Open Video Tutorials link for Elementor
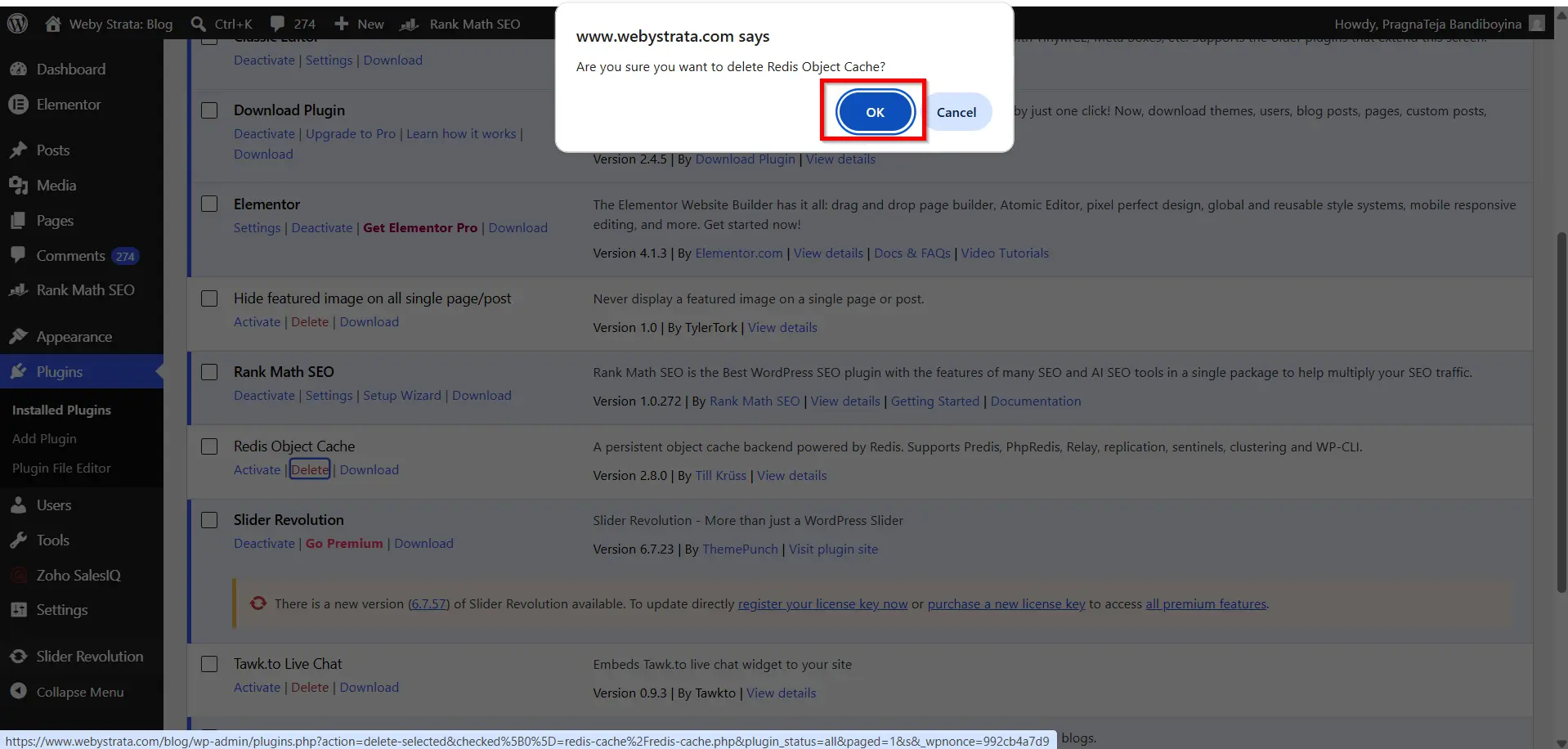This screenshot has height=749, width=1568. [x=1005, y=253]
